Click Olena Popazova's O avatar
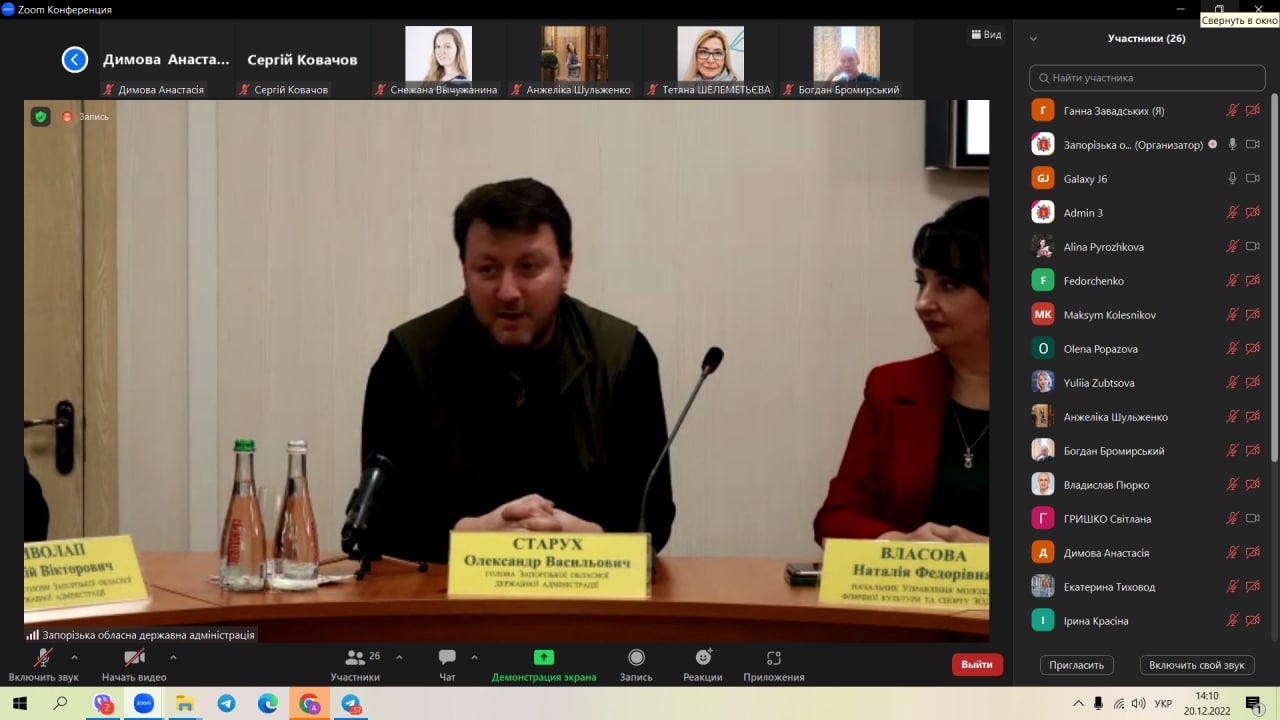Image resolution: width=1280 pixels, height=720 pixels. [x=1043, y=349]
